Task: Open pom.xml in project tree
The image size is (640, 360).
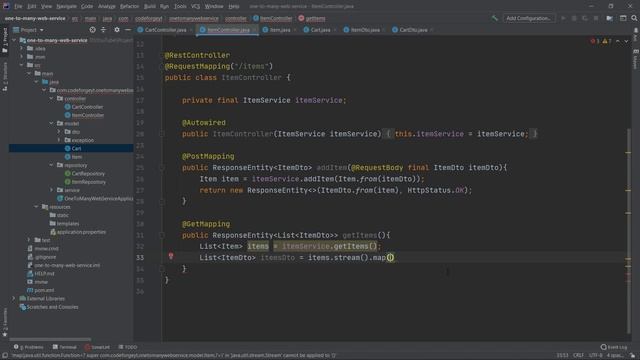Action: pyautogui.click(x=40, y=290)
